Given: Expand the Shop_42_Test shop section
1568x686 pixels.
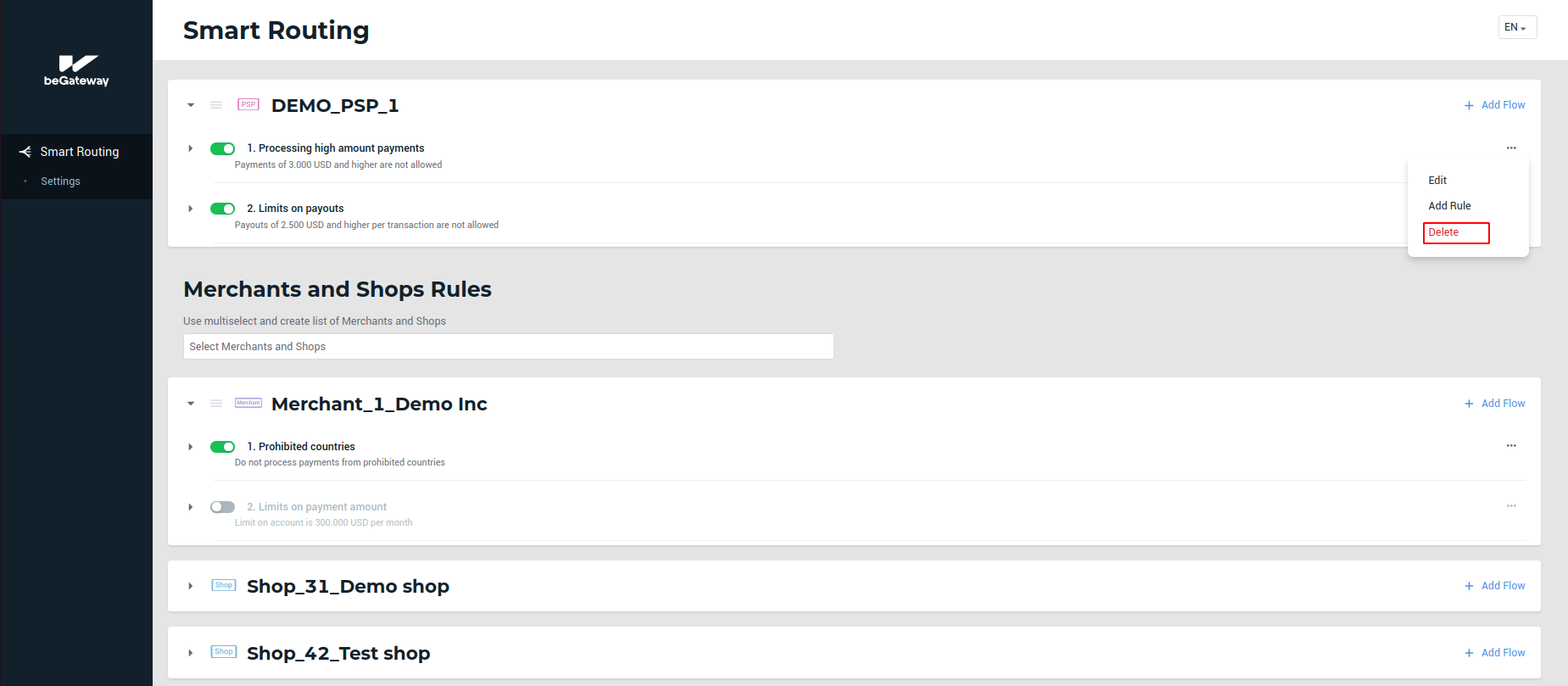Looking at the screenshot, I should point(191,653).
